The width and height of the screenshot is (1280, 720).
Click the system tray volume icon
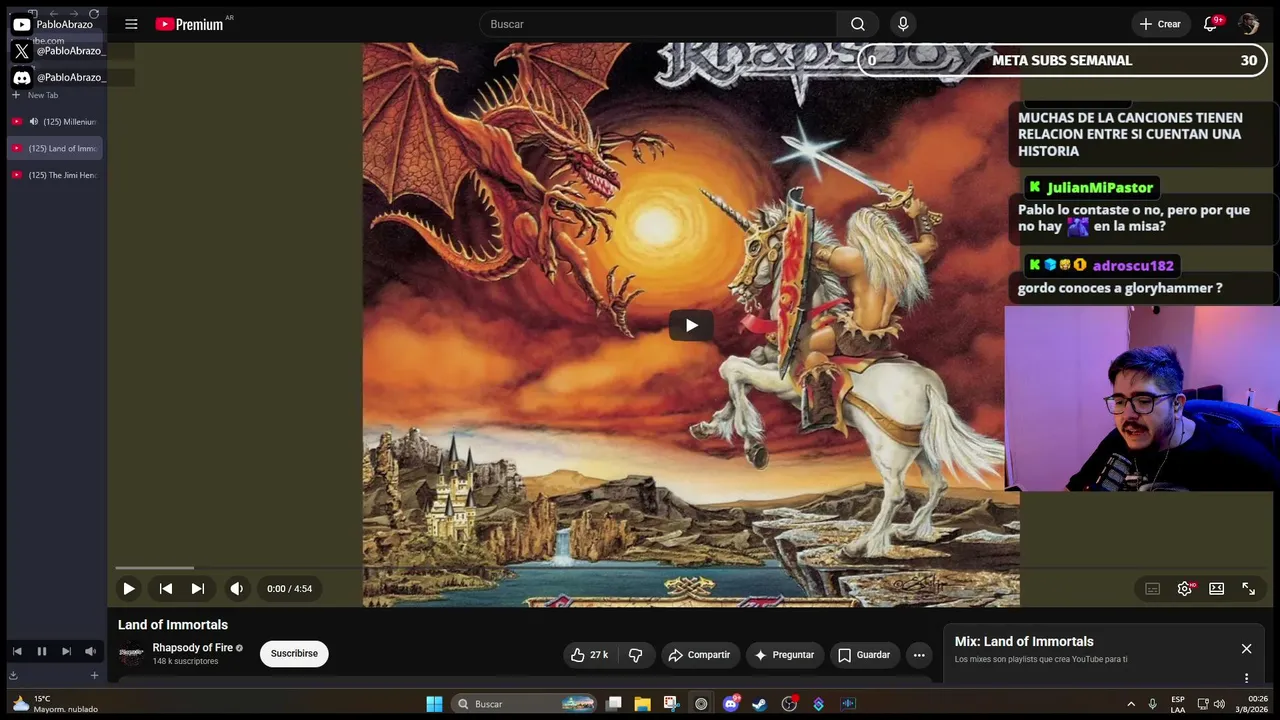pyautogui.click(x=1219, y=704)
